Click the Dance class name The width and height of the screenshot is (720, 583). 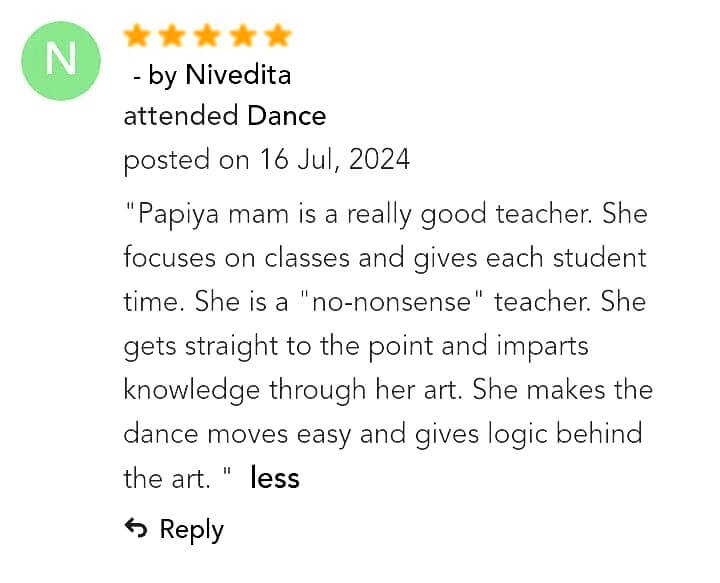click(x=286, y=116)
